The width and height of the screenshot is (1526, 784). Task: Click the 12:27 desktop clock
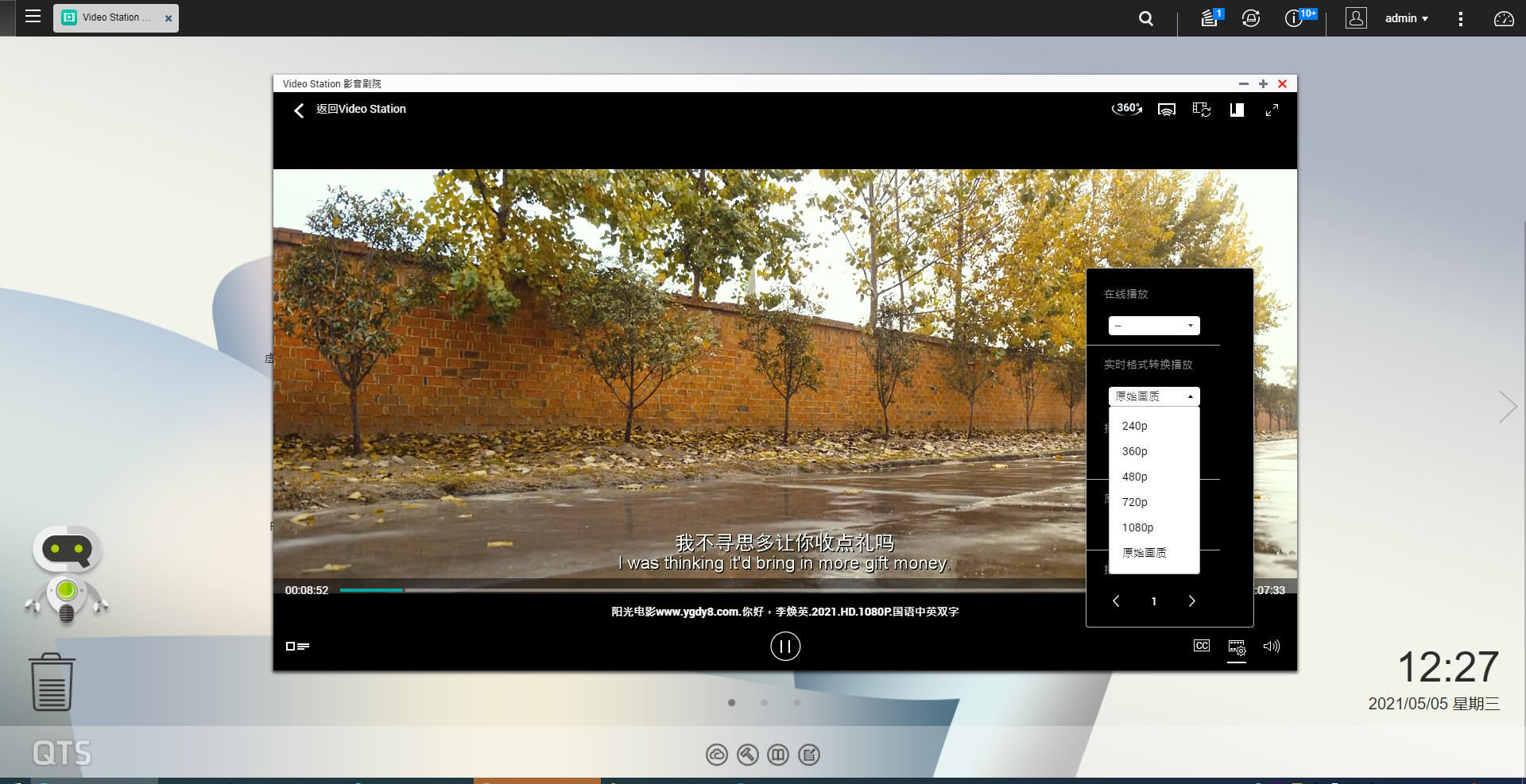pyautogui.click(x=1448, y=666)
